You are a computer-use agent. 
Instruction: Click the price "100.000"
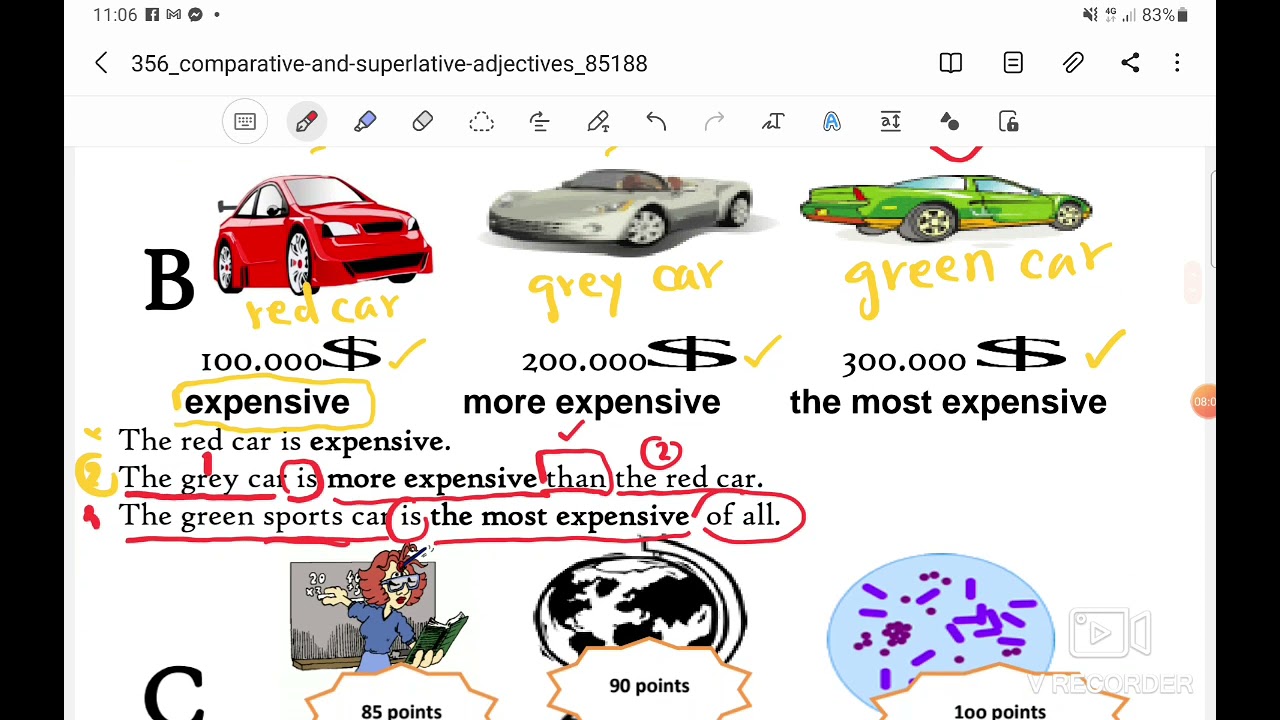[261, 361]
